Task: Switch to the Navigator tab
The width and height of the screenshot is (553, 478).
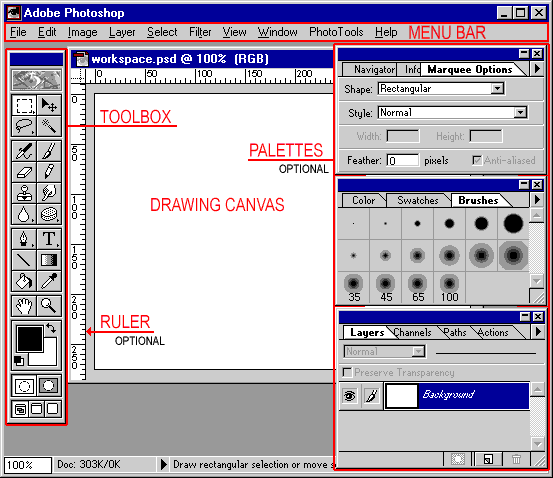Action: pyautogui.click(x=369, y=69)
